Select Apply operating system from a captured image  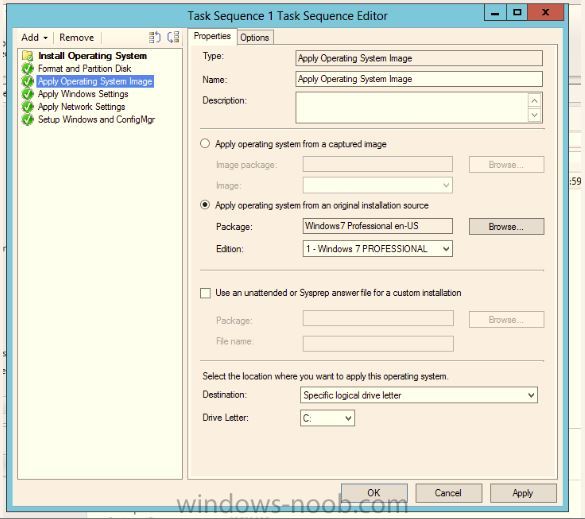[205, 144]
